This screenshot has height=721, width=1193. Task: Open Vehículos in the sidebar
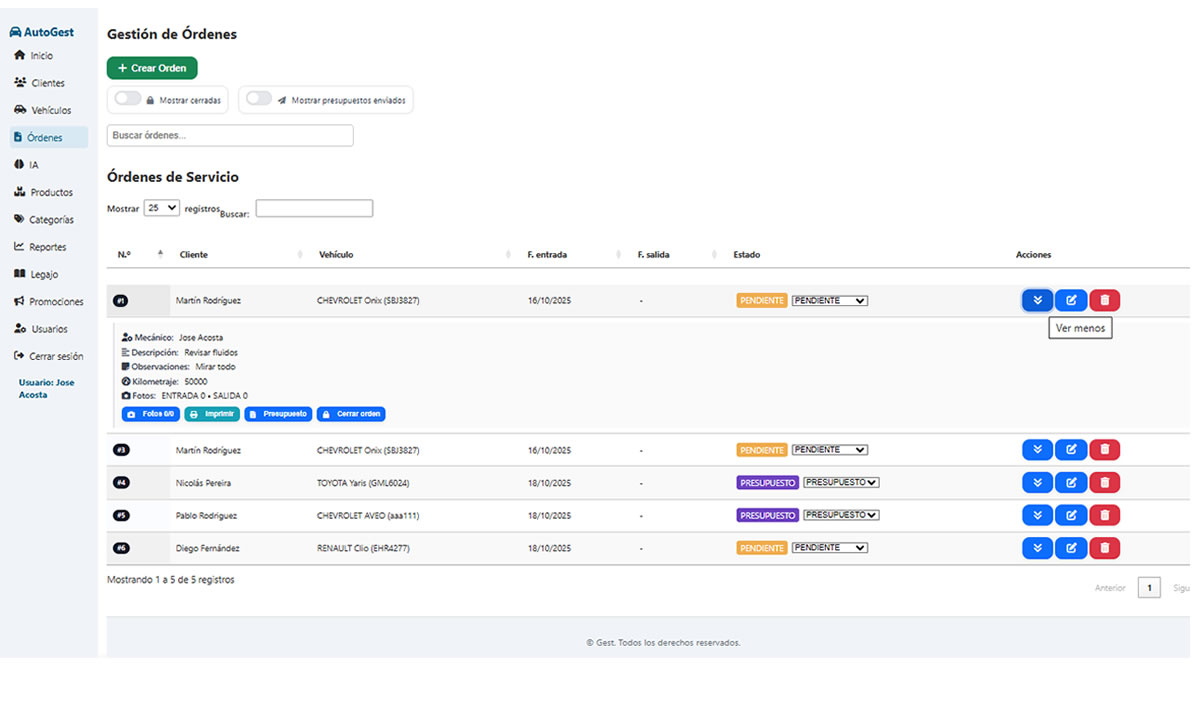tap(50, 110)
